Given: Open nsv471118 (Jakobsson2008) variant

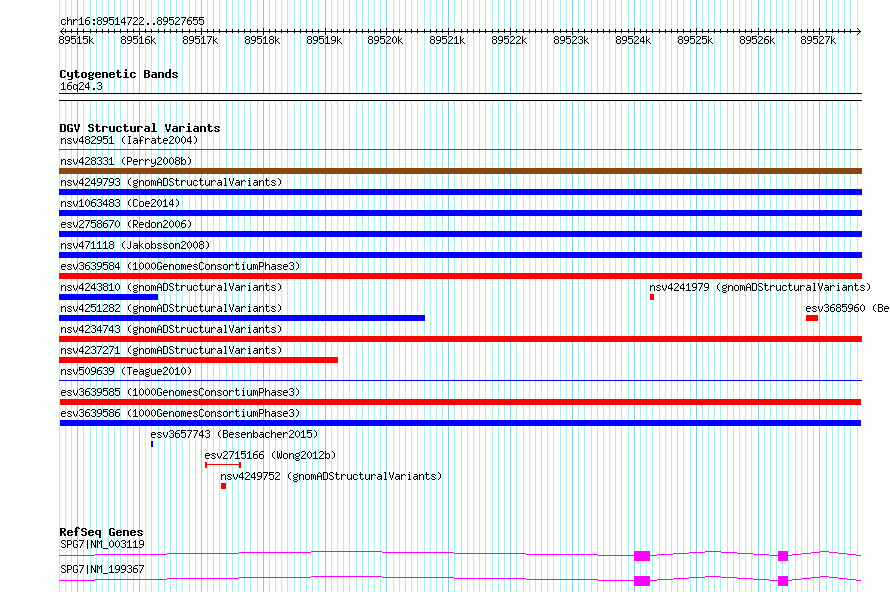Looking at the screenshot, I should pos(135,245).
